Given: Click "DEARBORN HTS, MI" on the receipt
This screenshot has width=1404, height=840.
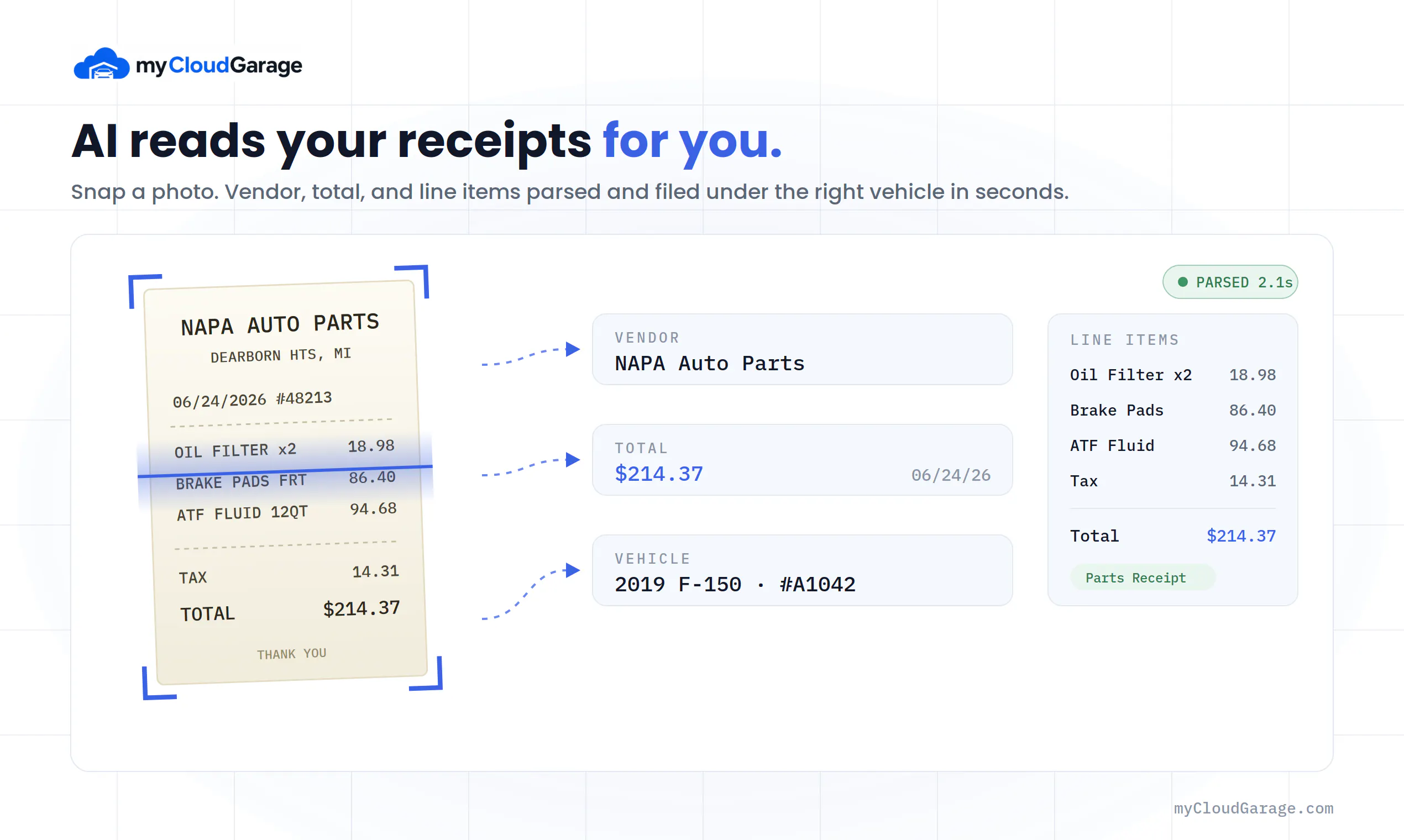Looking at the screenshot, I should (x=281, y=355).
